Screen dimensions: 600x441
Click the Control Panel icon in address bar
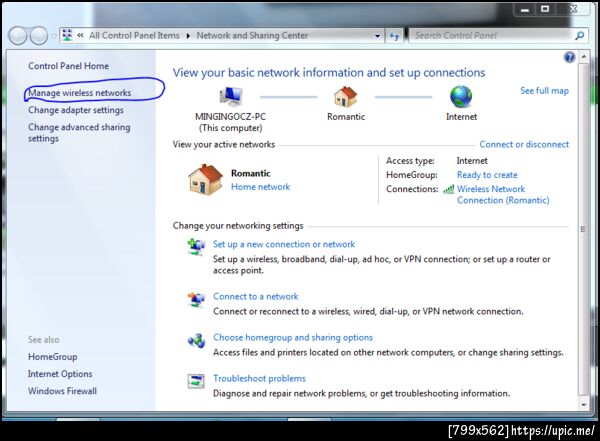67,35
